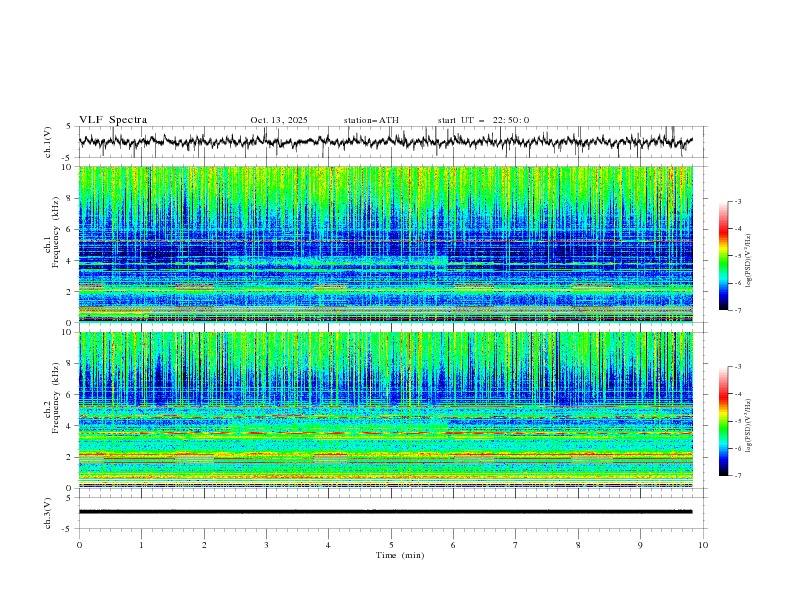Click the ch.2 PSD color scale bar
The image size is (792, 612).
pyautogui.click(x=723, y=421)
